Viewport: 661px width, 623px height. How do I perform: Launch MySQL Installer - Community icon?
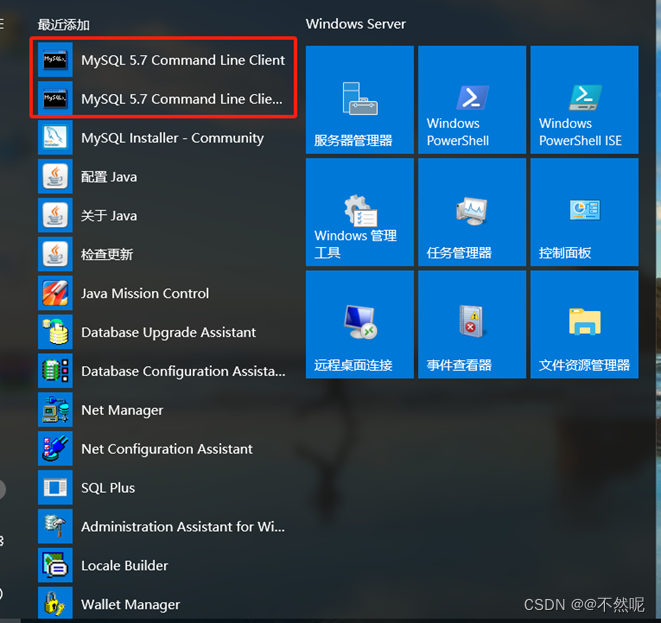pyautogui.click(x=55, y=138)
